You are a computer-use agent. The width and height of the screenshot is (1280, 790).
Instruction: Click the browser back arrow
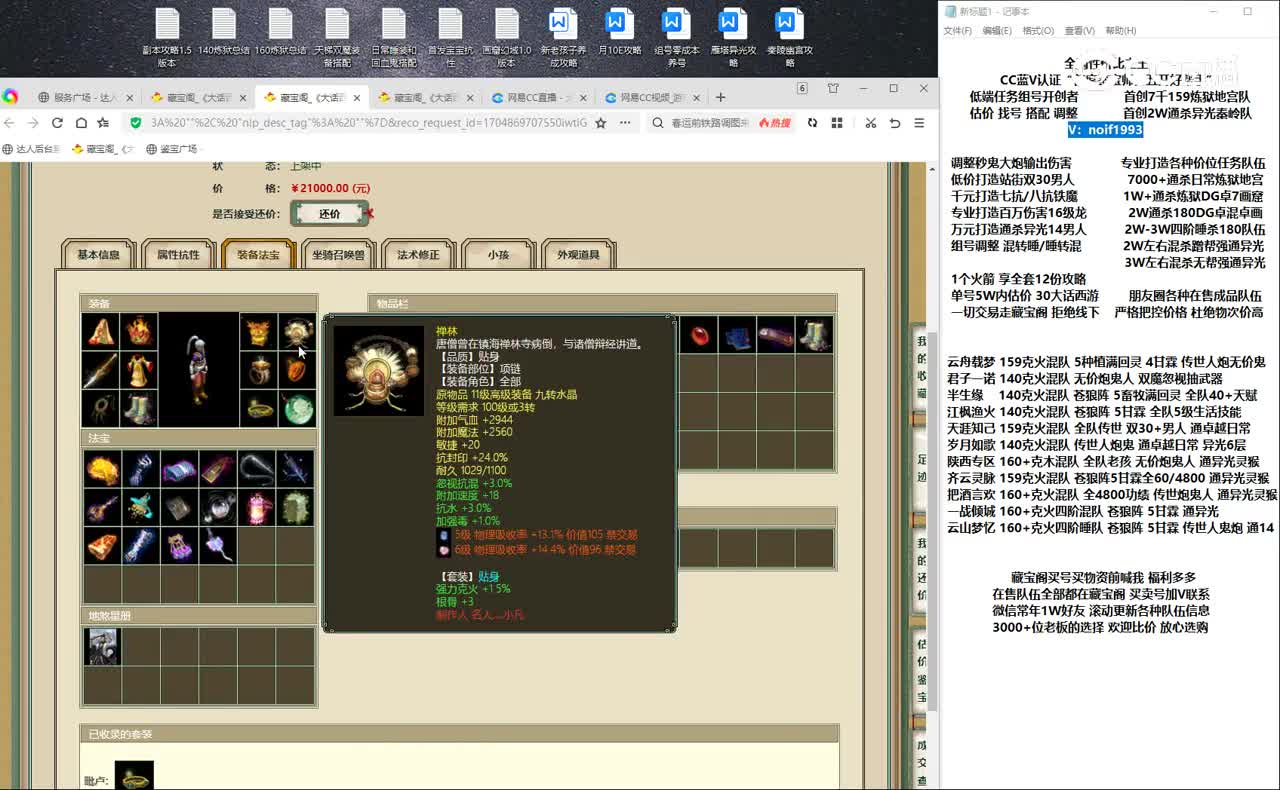tap(10, 123)
